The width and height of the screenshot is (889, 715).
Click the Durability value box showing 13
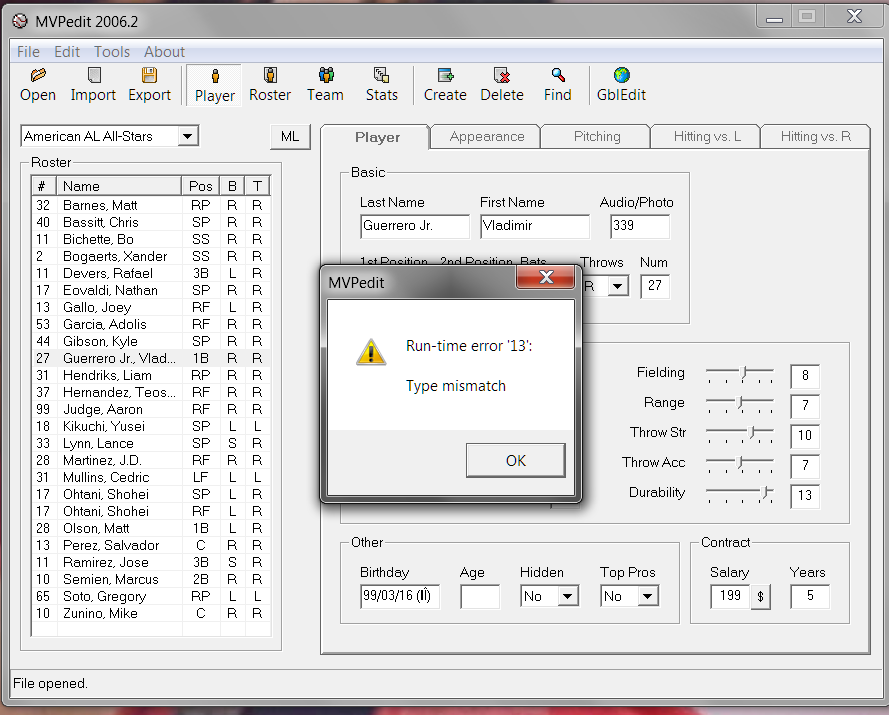[x=805, y=496]
